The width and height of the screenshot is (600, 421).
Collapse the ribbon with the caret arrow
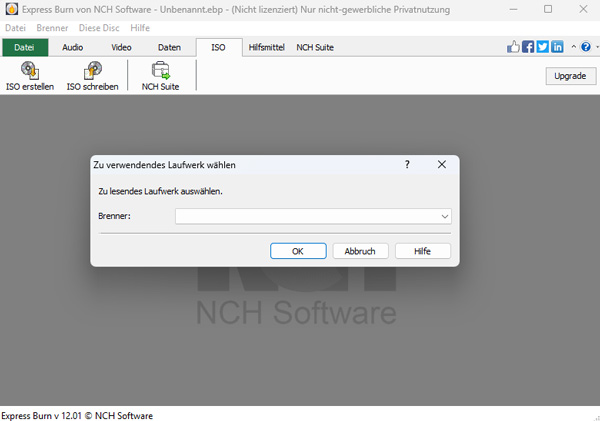574,47
